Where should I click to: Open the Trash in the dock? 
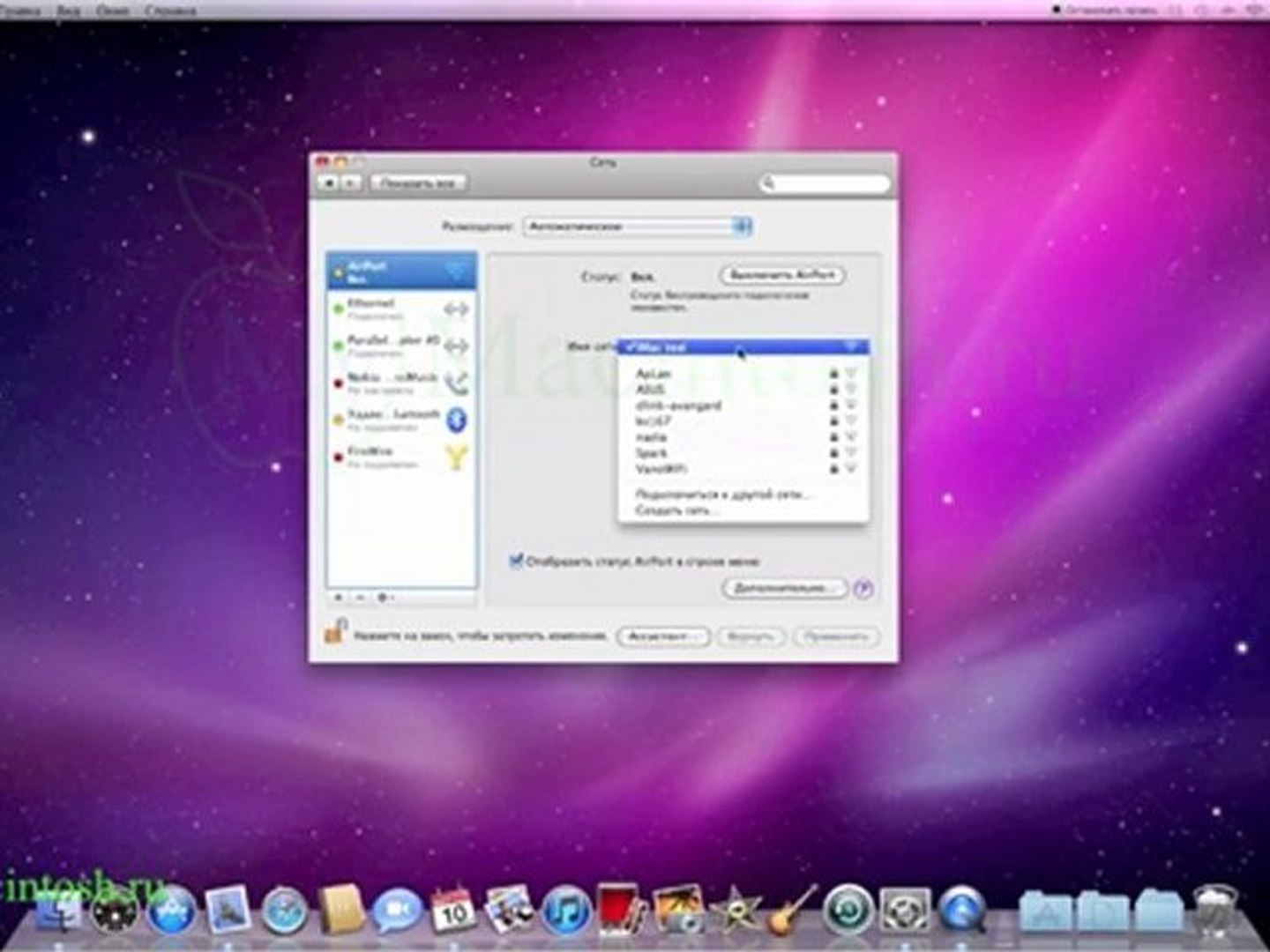1216,911
